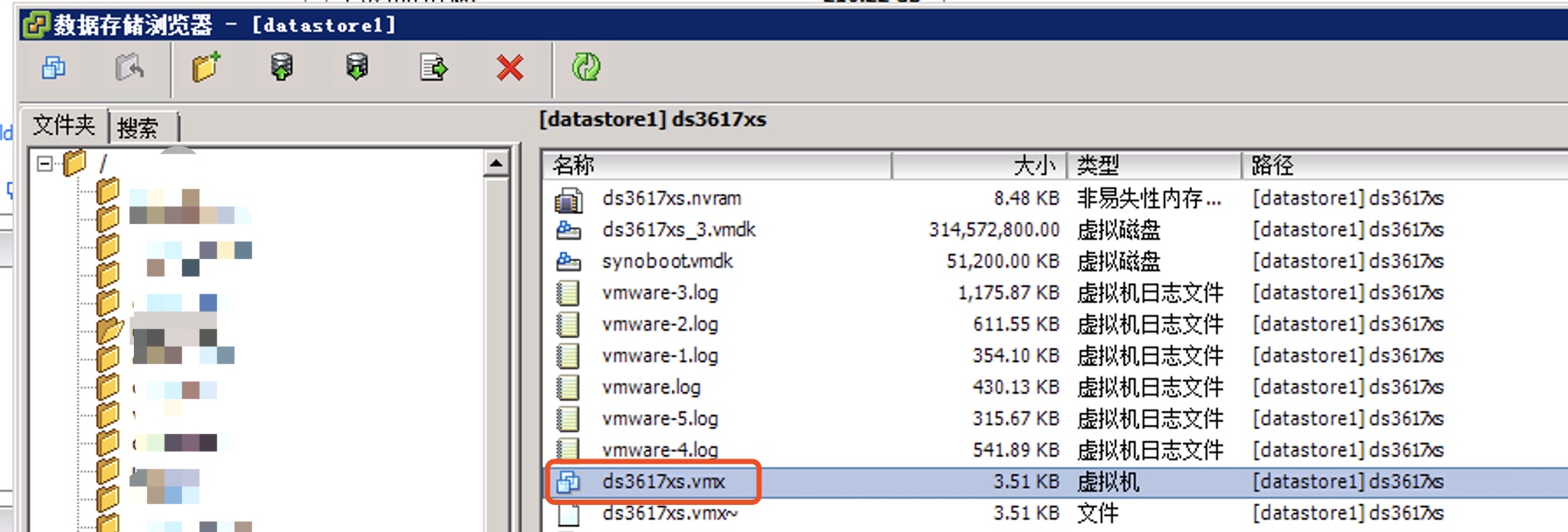Select the open folder icon in tree
This screenshot has height=532, width=1568.
(109, 331)
